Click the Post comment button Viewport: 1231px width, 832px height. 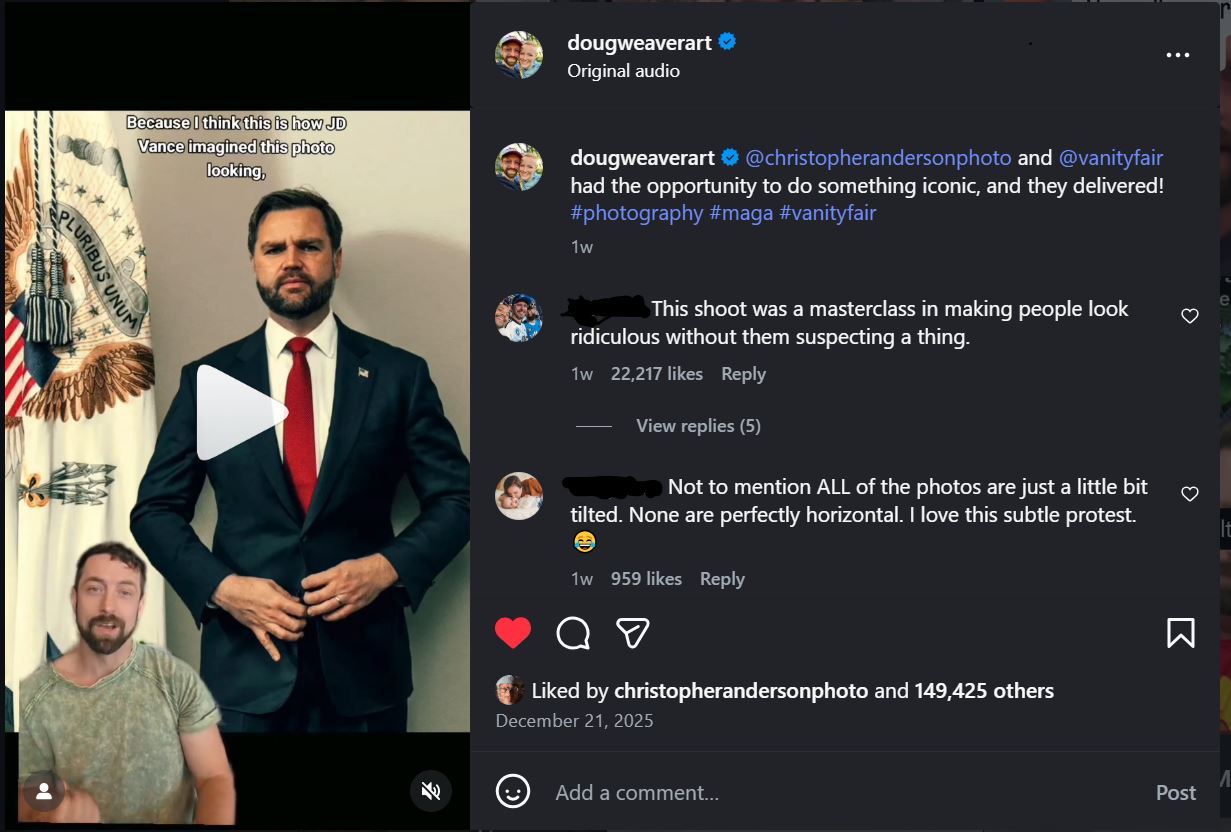click(x=1175, y=792)
